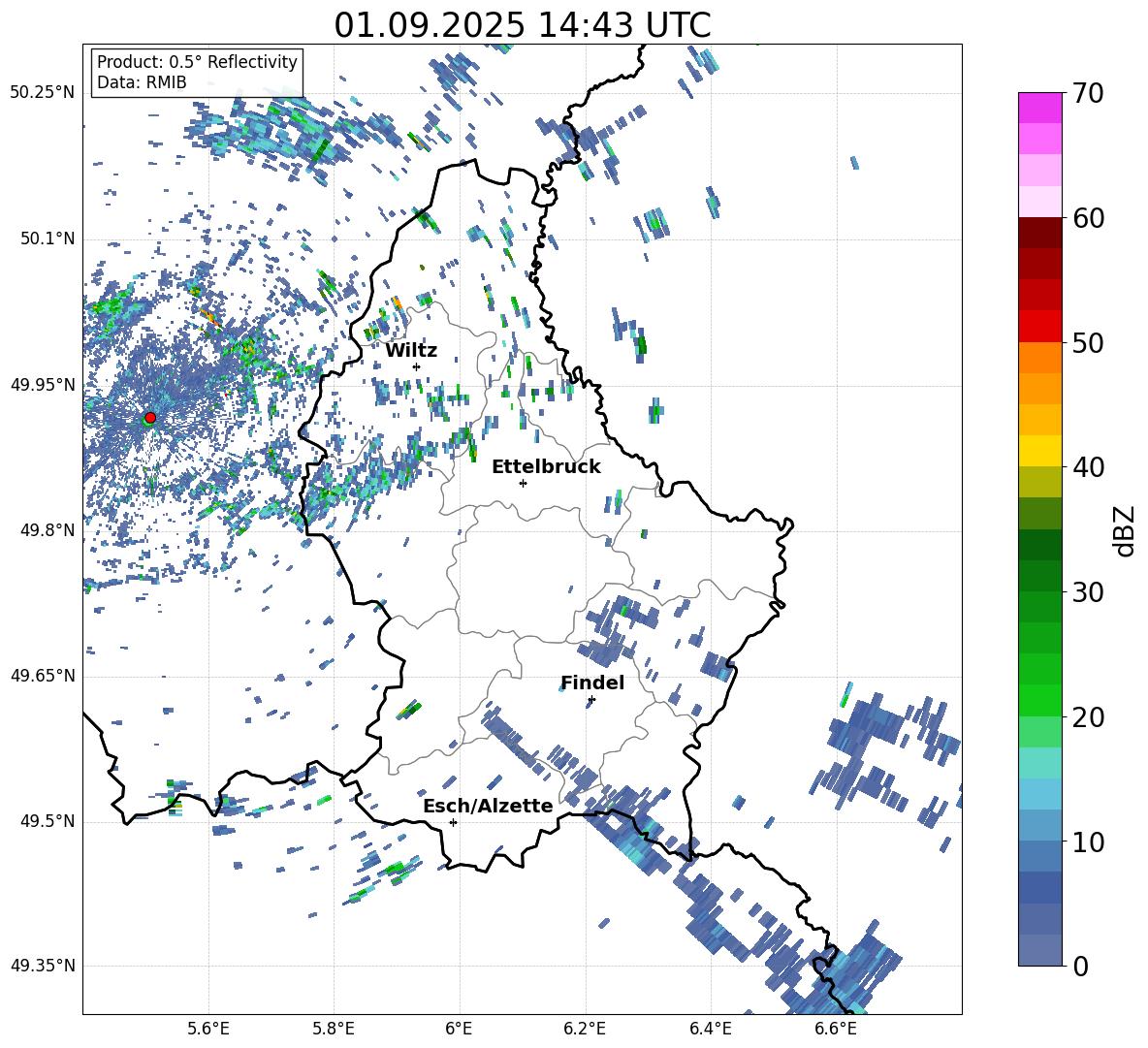Click the 60 tick on the colorbar
This screenshot has height=1048, width=1148.
tap(1087, 218)
